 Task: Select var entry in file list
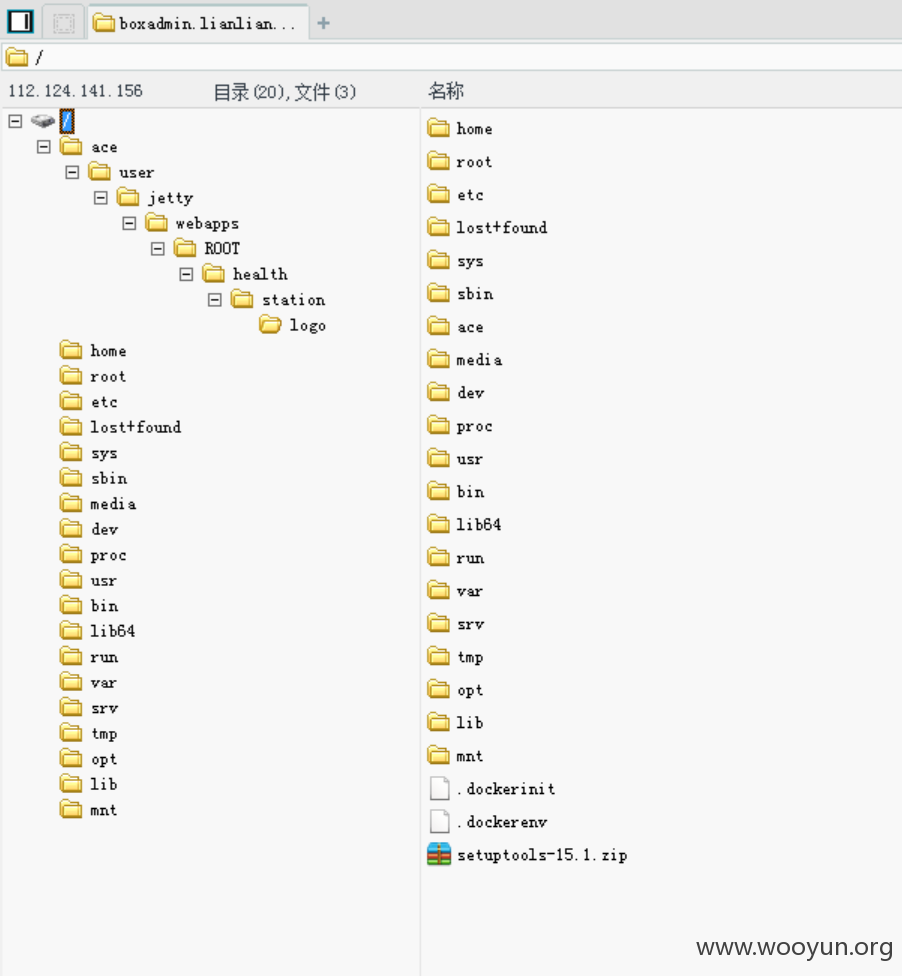(x=455, y=591)
